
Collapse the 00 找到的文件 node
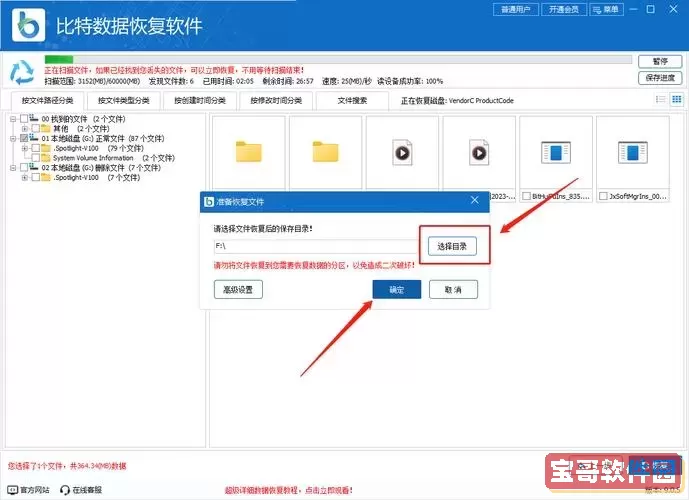pos(13,119)
